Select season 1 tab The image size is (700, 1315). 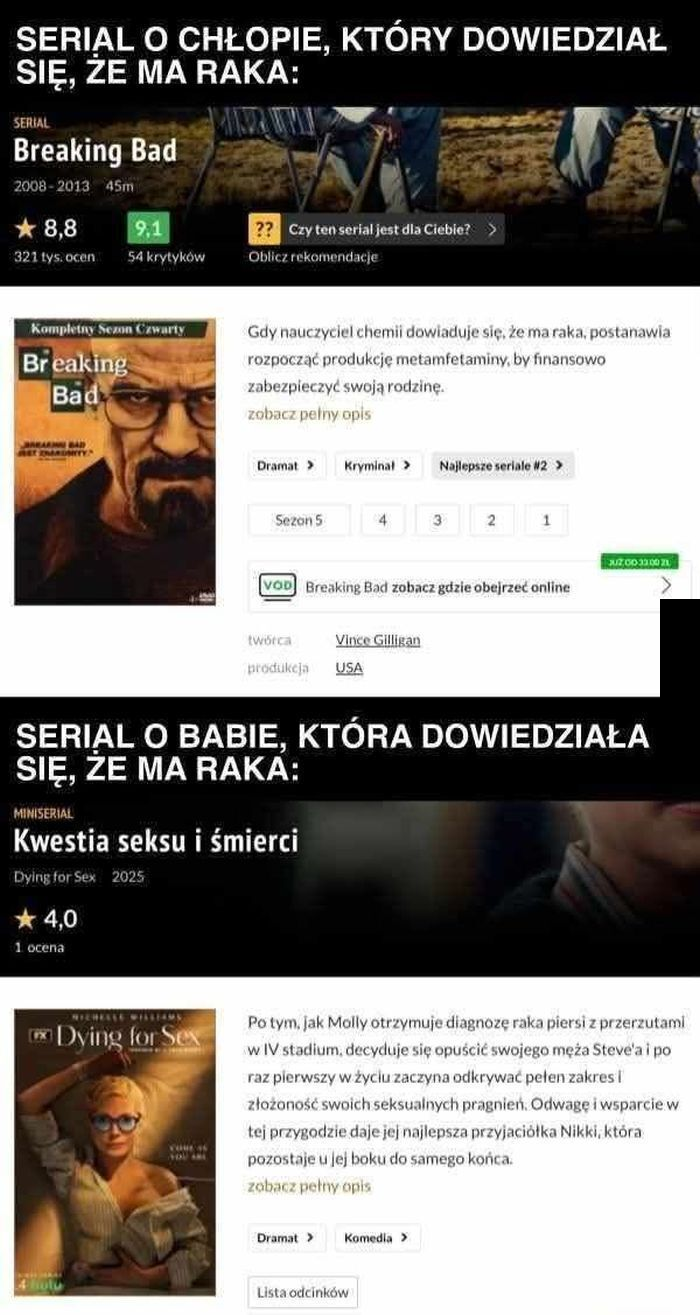point(546,520)
